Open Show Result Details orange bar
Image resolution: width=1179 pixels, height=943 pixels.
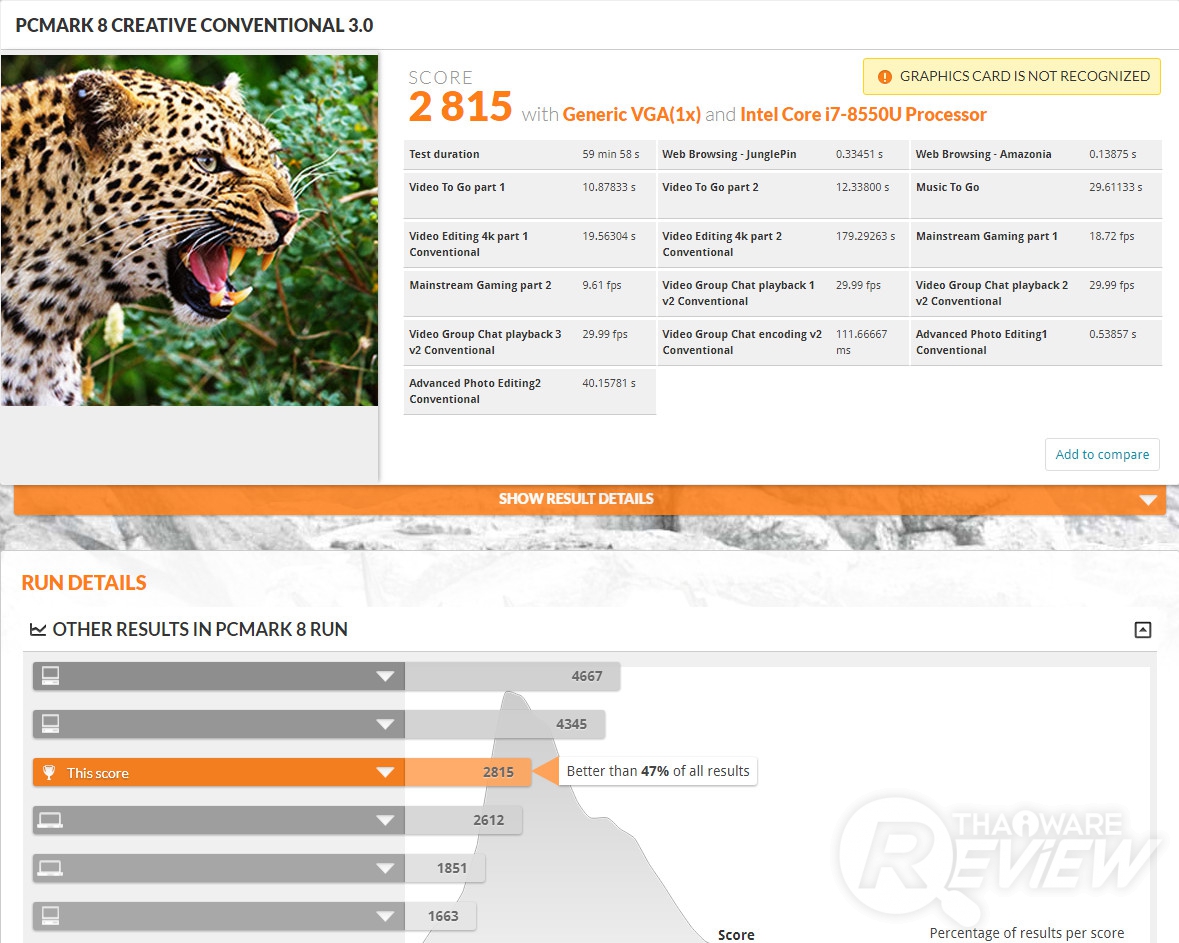590,499
